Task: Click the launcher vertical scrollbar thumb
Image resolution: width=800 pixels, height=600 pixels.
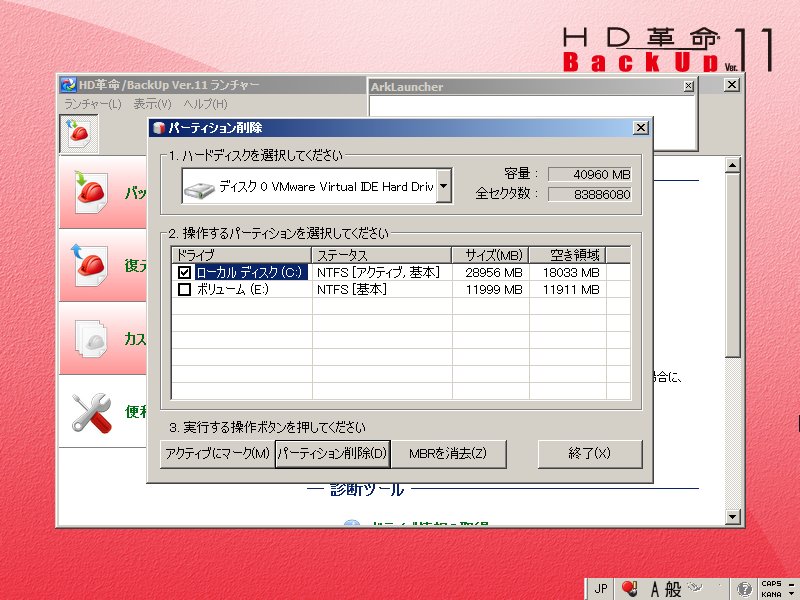Action: (x=732, y=265)
